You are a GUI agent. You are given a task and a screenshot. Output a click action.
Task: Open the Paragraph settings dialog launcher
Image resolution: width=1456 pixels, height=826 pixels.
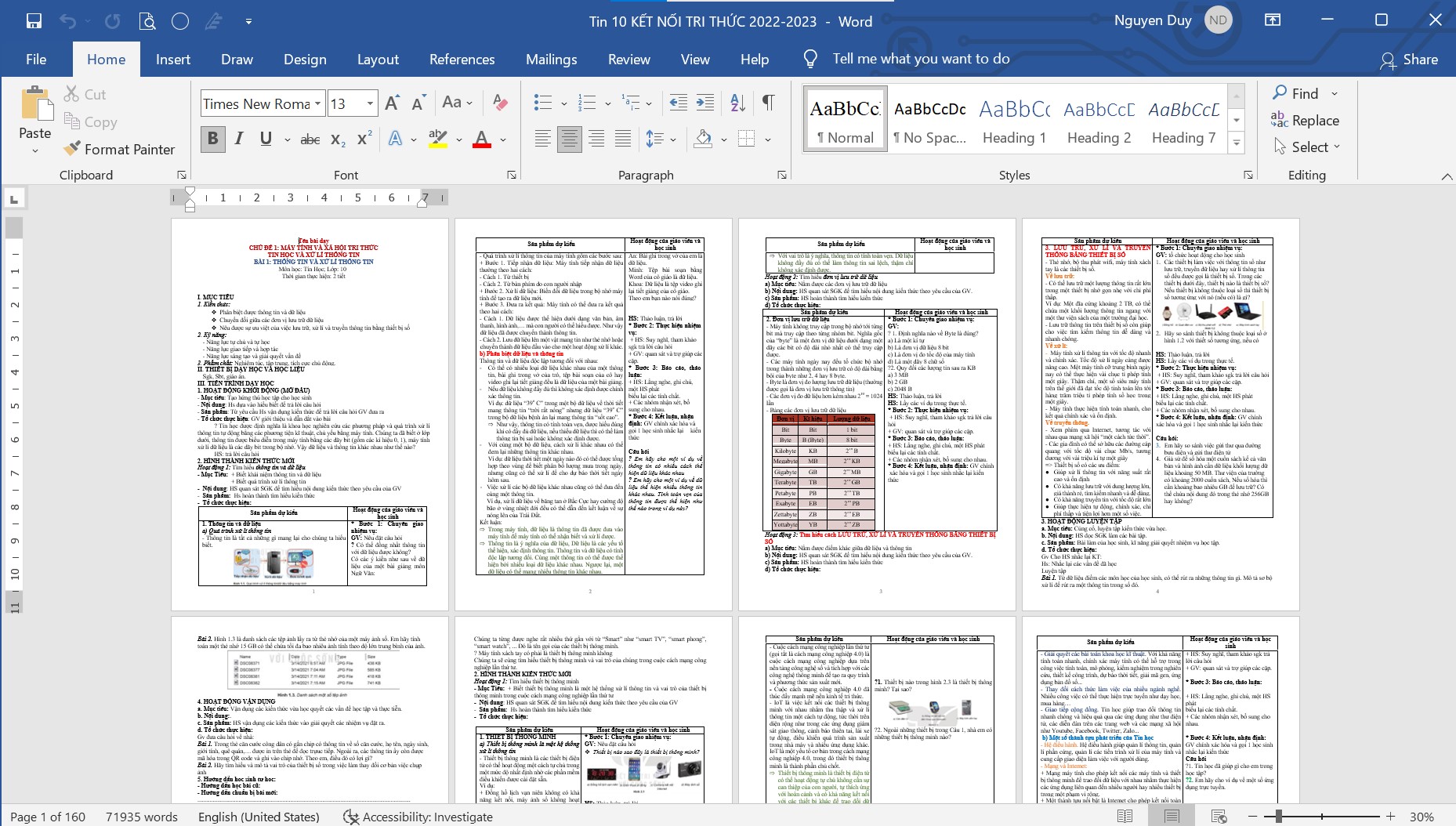click(x=782, y=175)
